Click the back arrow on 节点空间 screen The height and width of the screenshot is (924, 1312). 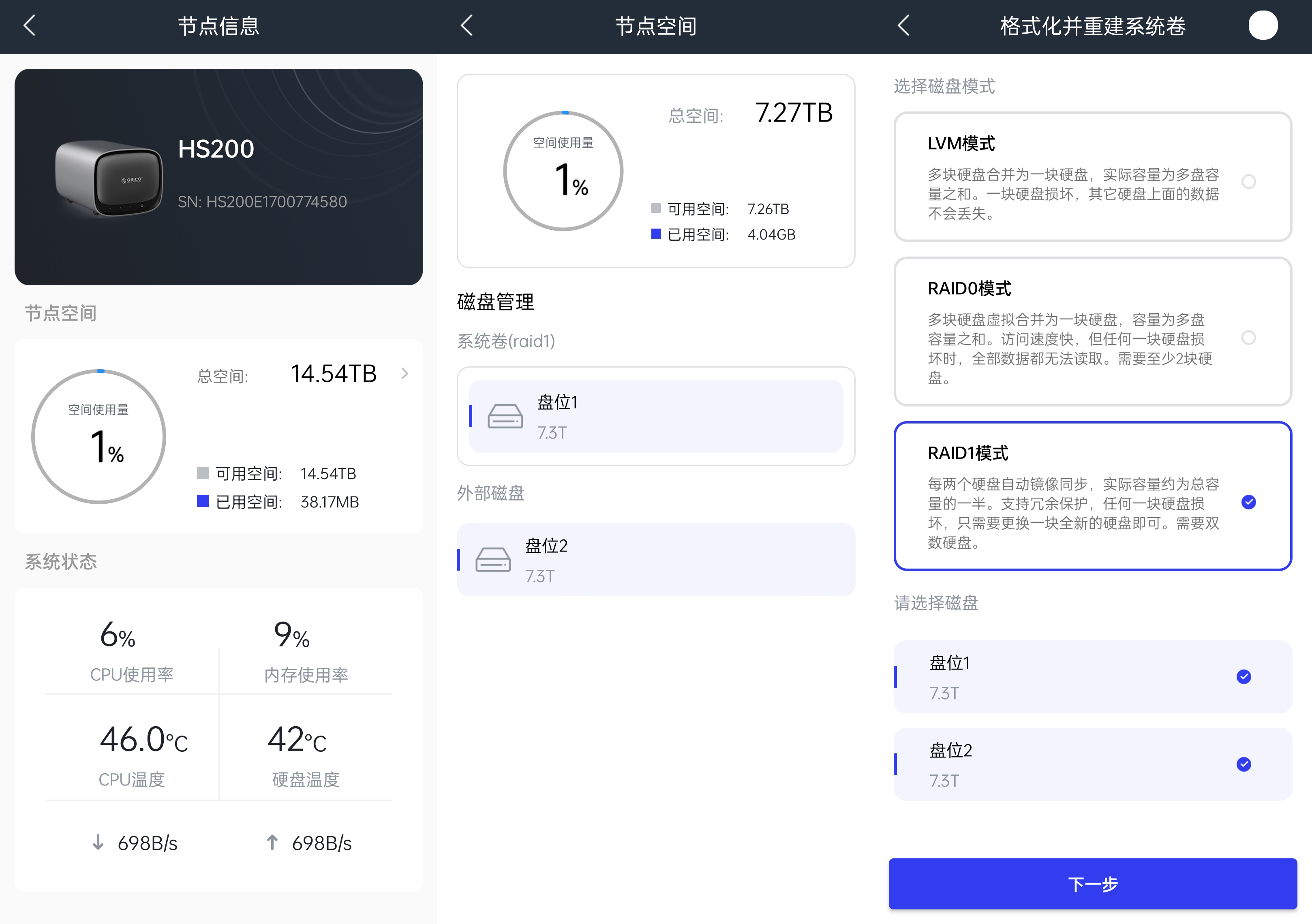(467, 26)
